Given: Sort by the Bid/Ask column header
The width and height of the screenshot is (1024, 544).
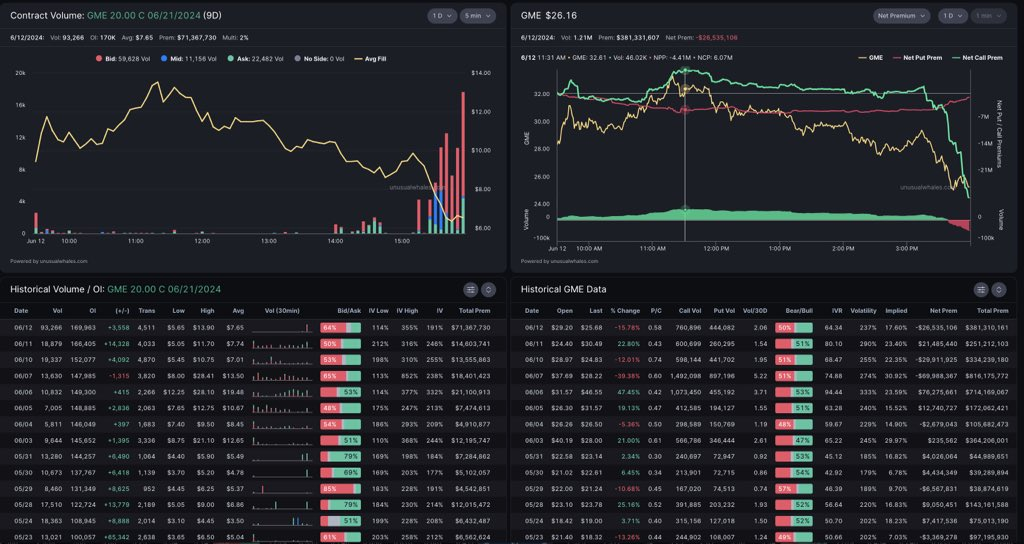Looking at the screenshot, I should (349, 311).
